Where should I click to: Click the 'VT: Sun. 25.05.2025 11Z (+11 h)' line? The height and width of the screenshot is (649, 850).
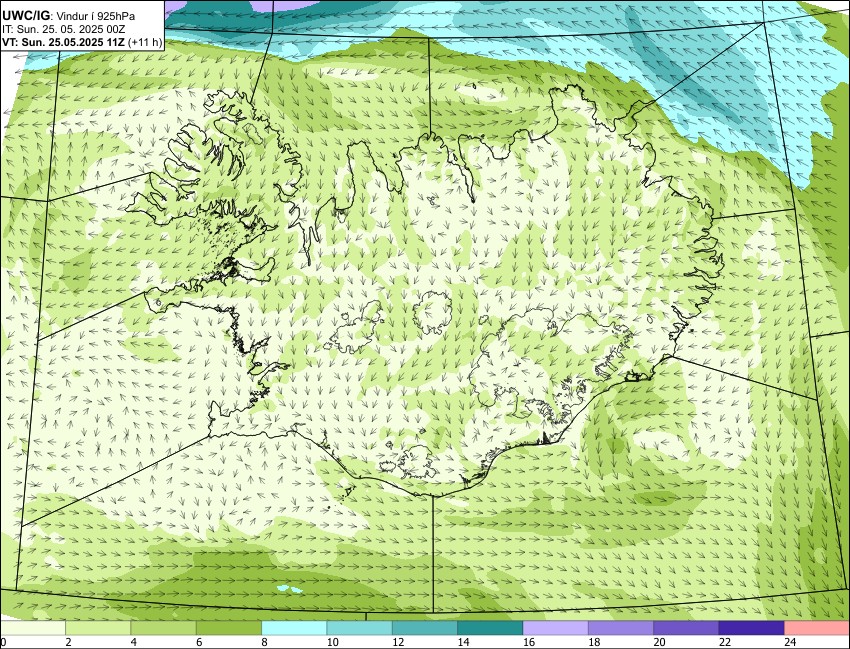82,42
